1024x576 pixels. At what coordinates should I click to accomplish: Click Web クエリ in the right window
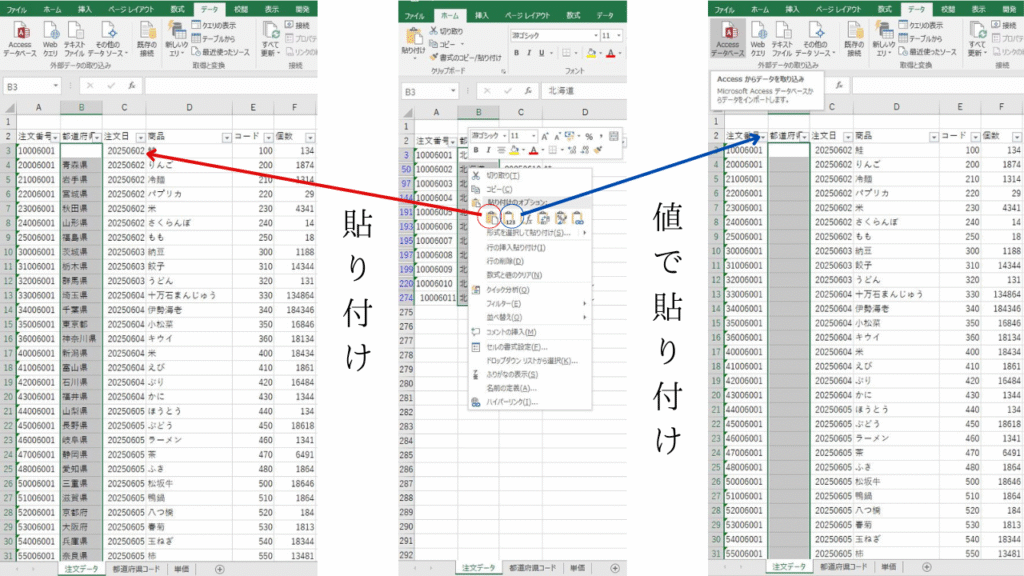[x=758, y=39]
